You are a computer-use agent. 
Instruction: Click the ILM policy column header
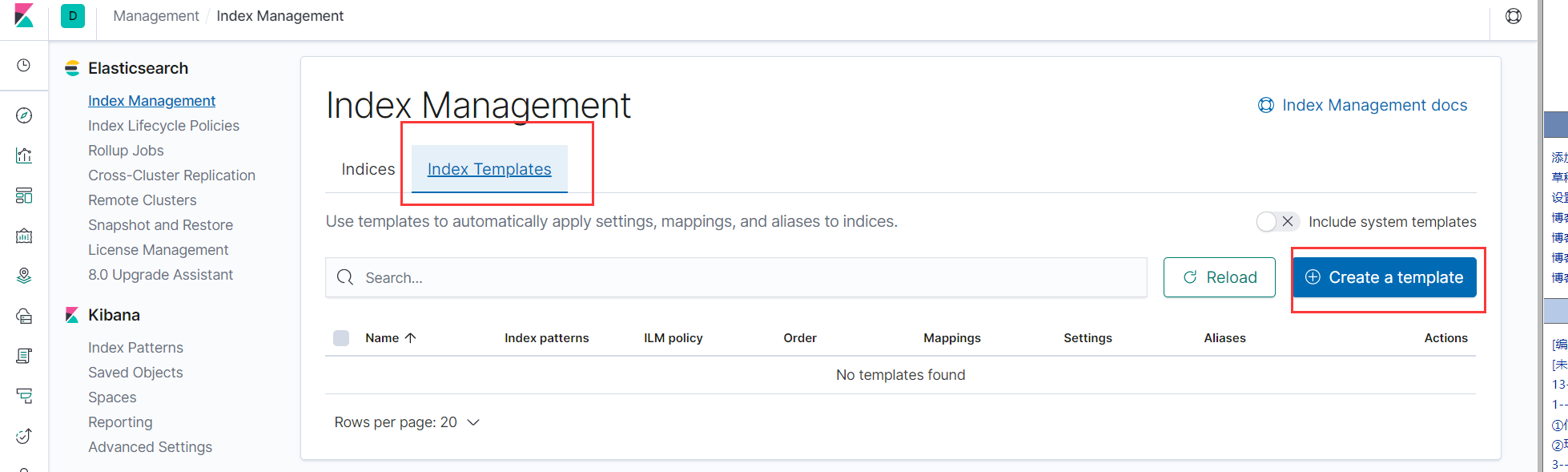pos(673,338)
